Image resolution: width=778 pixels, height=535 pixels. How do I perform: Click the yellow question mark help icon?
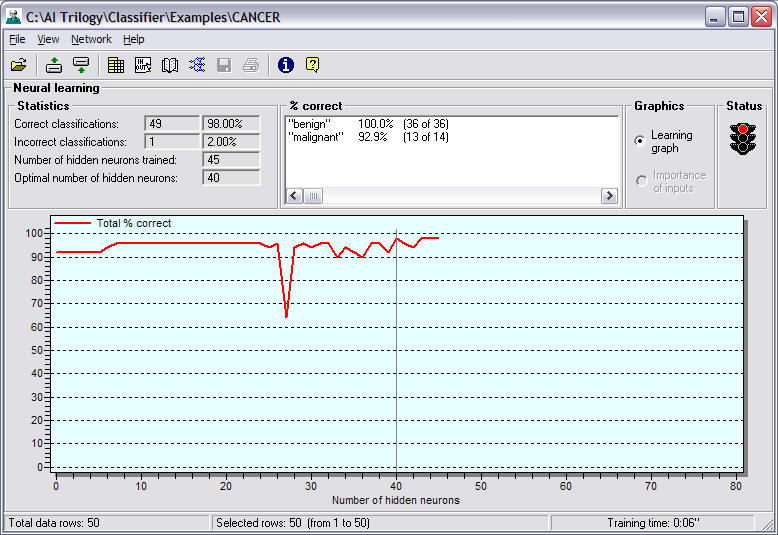tap(313, 65)
